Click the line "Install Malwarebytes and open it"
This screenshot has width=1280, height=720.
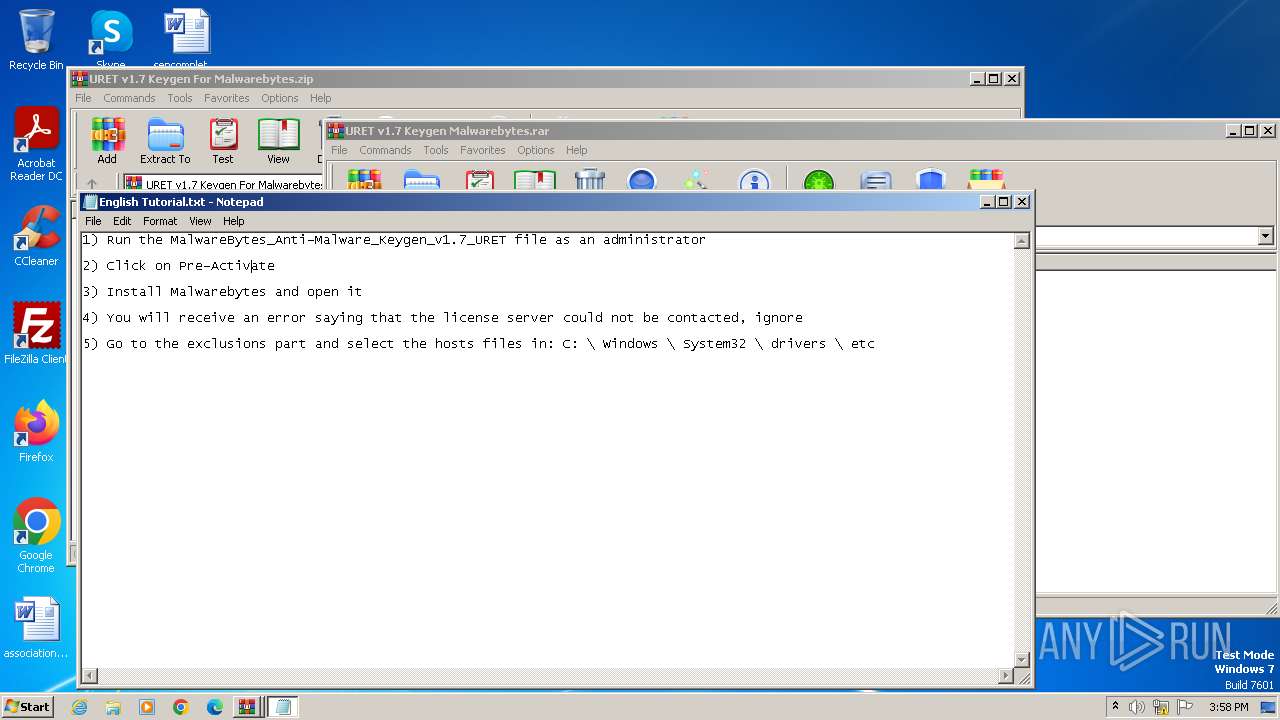click(222, 292)
